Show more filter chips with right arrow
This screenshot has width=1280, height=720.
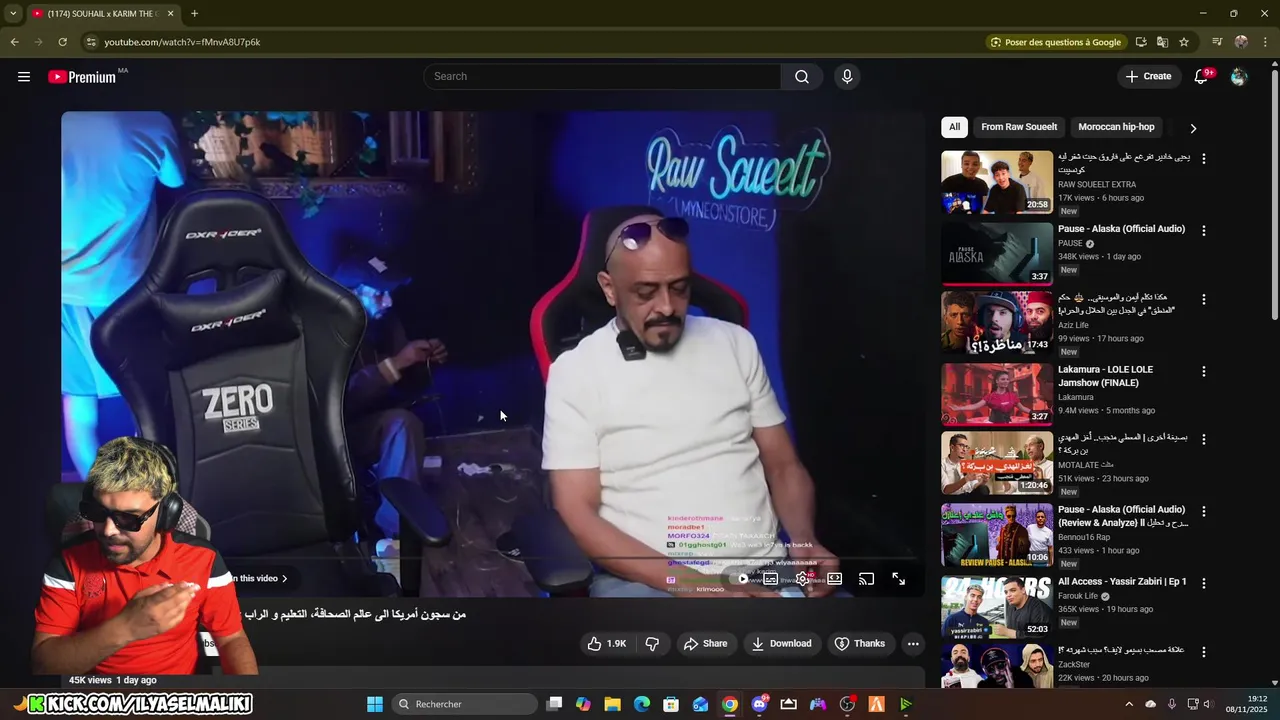[1193, 128]
